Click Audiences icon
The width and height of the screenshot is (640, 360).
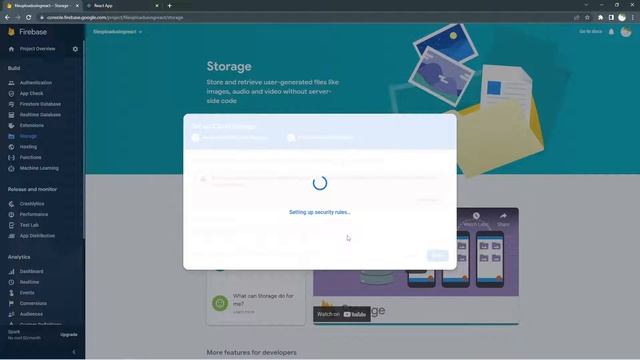[11, 314]
